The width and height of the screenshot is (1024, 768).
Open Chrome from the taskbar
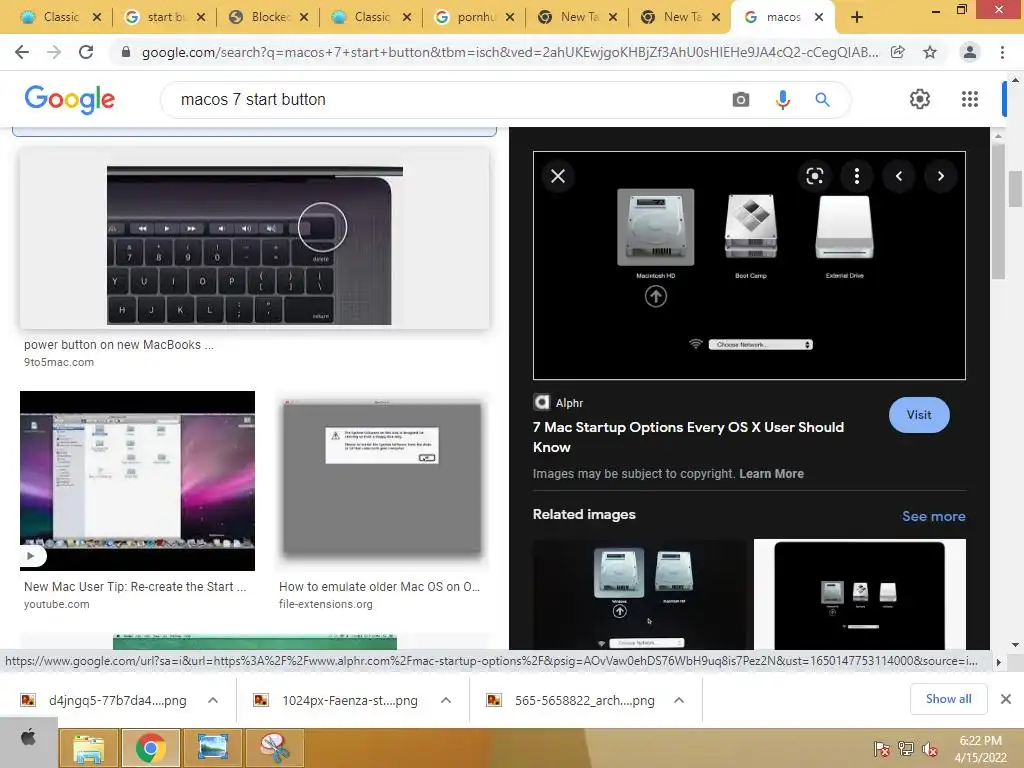click(150, 748)
